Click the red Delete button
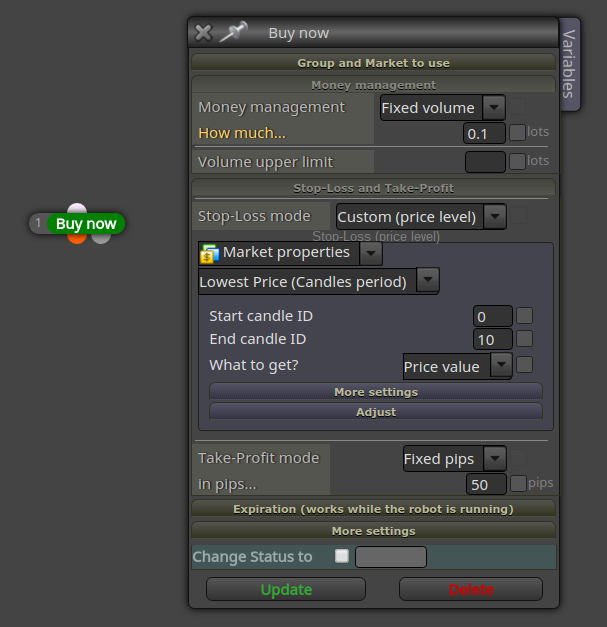The height and width of the screenshot is (627, 607). click(471, 589)
